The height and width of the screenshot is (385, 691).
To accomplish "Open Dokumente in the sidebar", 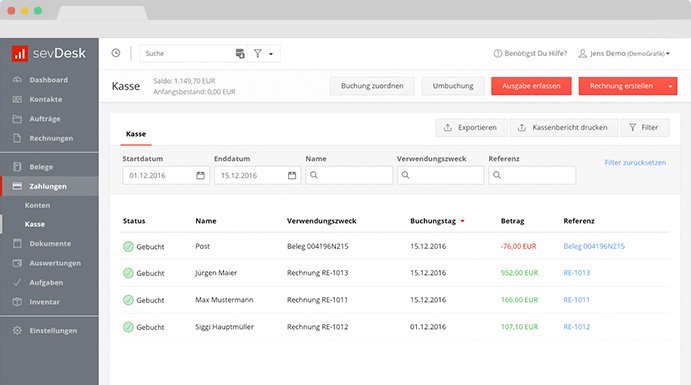I will pos(50,243).
